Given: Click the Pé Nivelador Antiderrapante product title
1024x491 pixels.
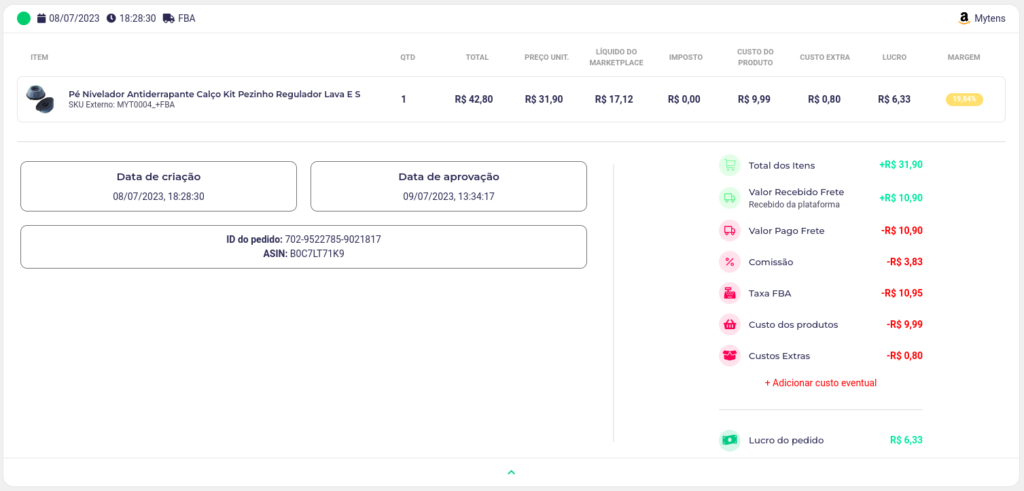Looking at the screenshot, I should click(214, 94).
